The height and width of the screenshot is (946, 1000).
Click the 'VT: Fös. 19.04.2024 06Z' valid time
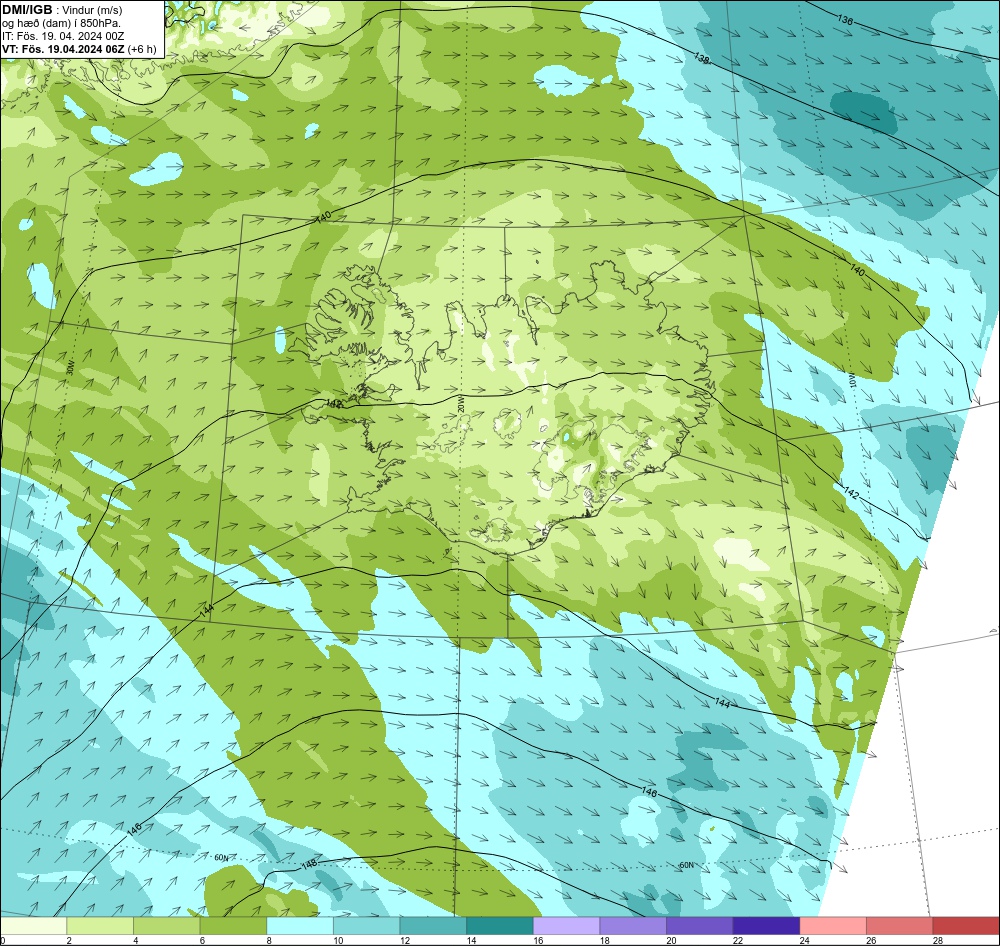click(x=63, y=49)
